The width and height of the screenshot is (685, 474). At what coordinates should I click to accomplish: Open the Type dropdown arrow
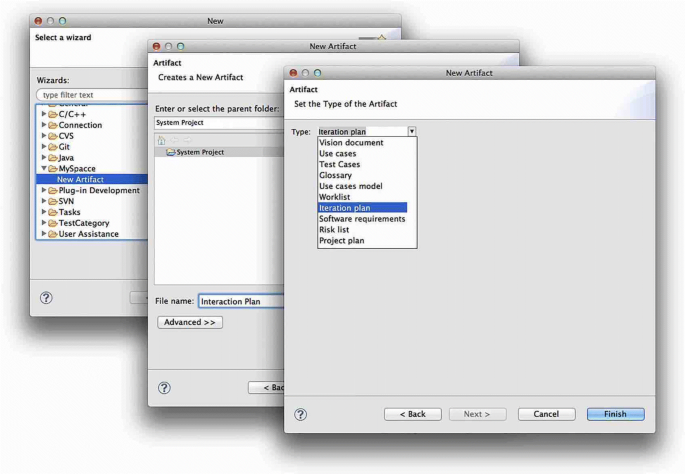click(411, 131)
